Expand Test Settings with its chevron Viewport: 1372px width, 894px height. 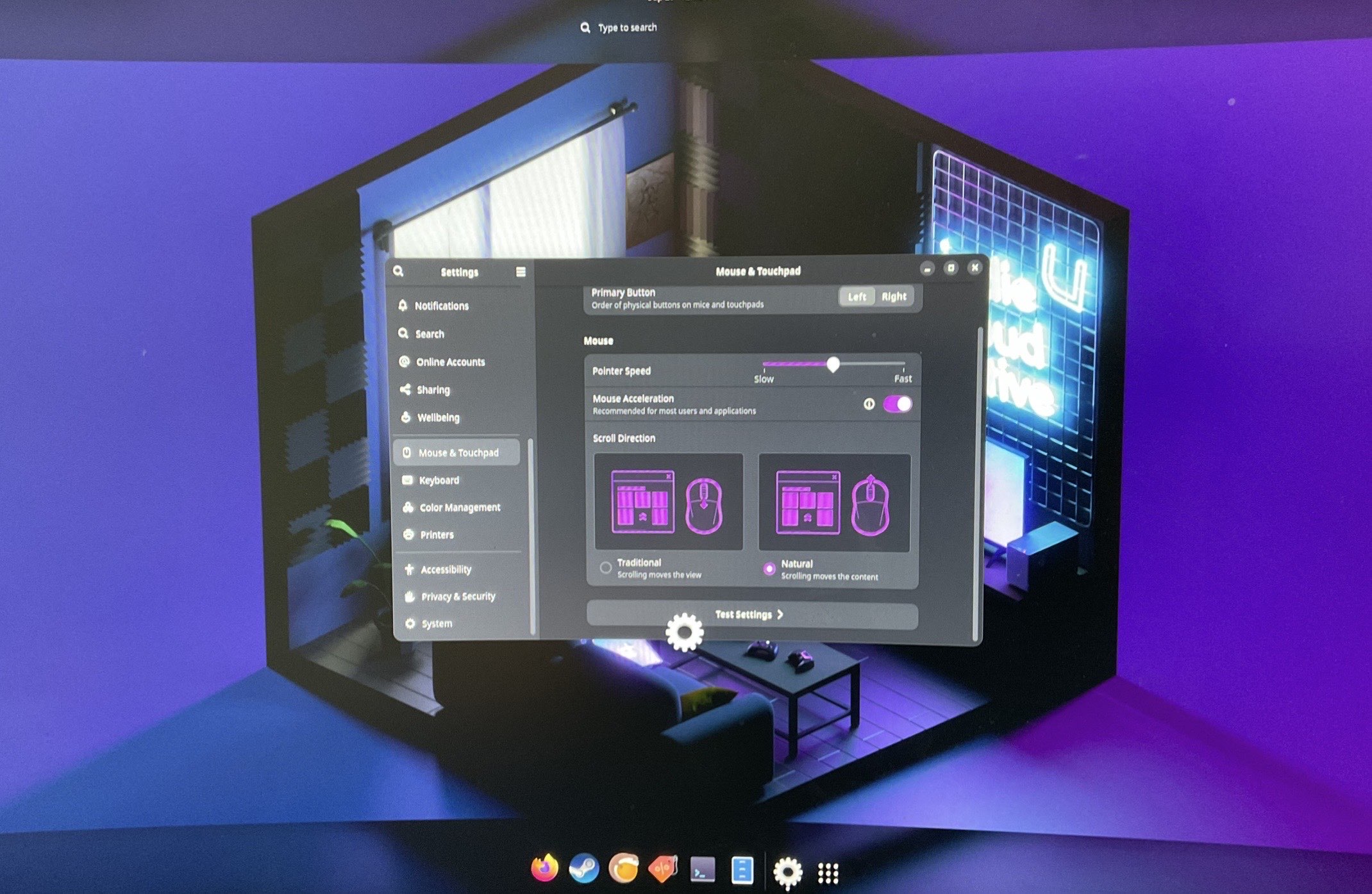coord(780,614)
